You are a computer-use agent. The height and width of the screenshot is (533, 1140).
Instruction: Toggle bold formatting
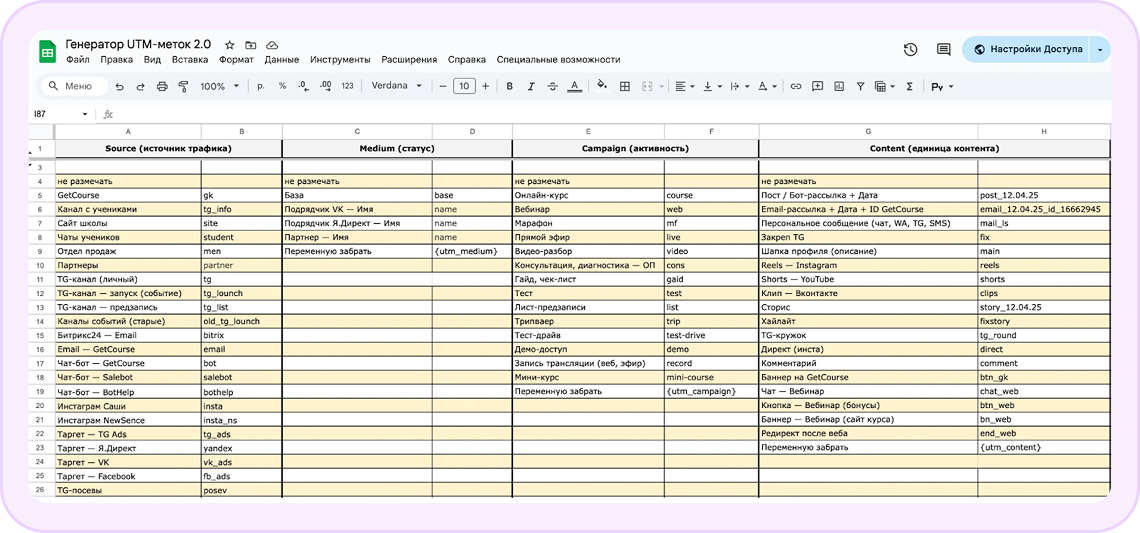tap(509, 87)
